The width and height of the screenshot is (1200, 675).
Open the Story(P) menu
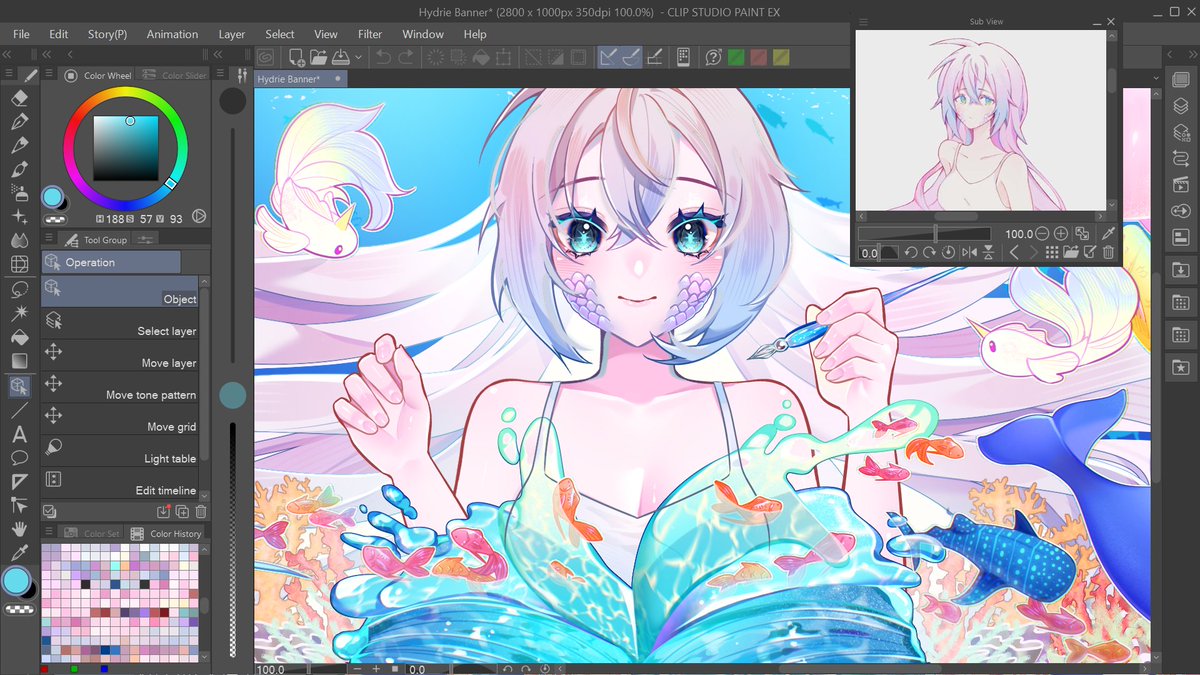[107, 34]
